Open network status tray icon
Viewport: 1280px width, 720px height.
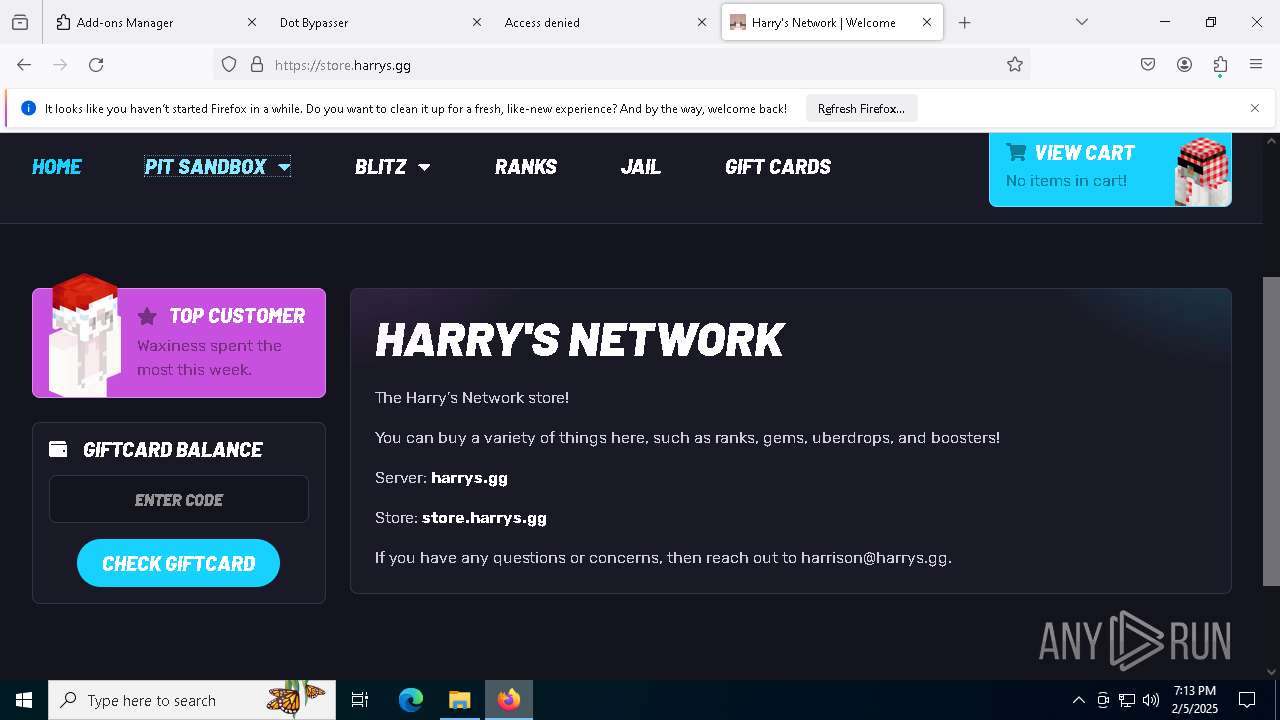1127,700
